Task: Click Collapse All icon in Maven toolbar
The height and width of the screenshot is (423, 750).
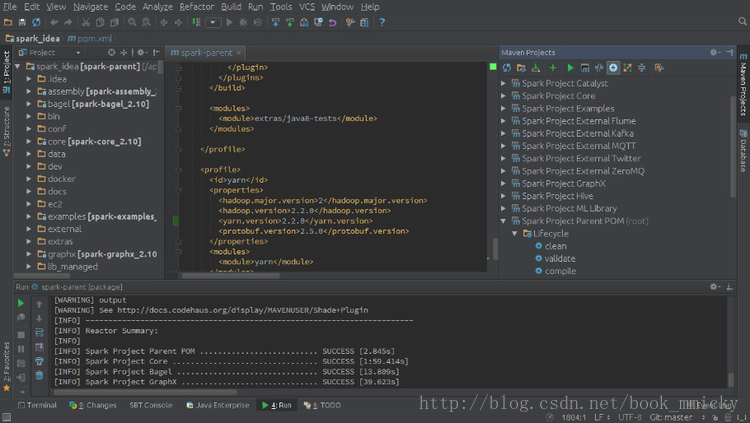Action: coord(642,68)
